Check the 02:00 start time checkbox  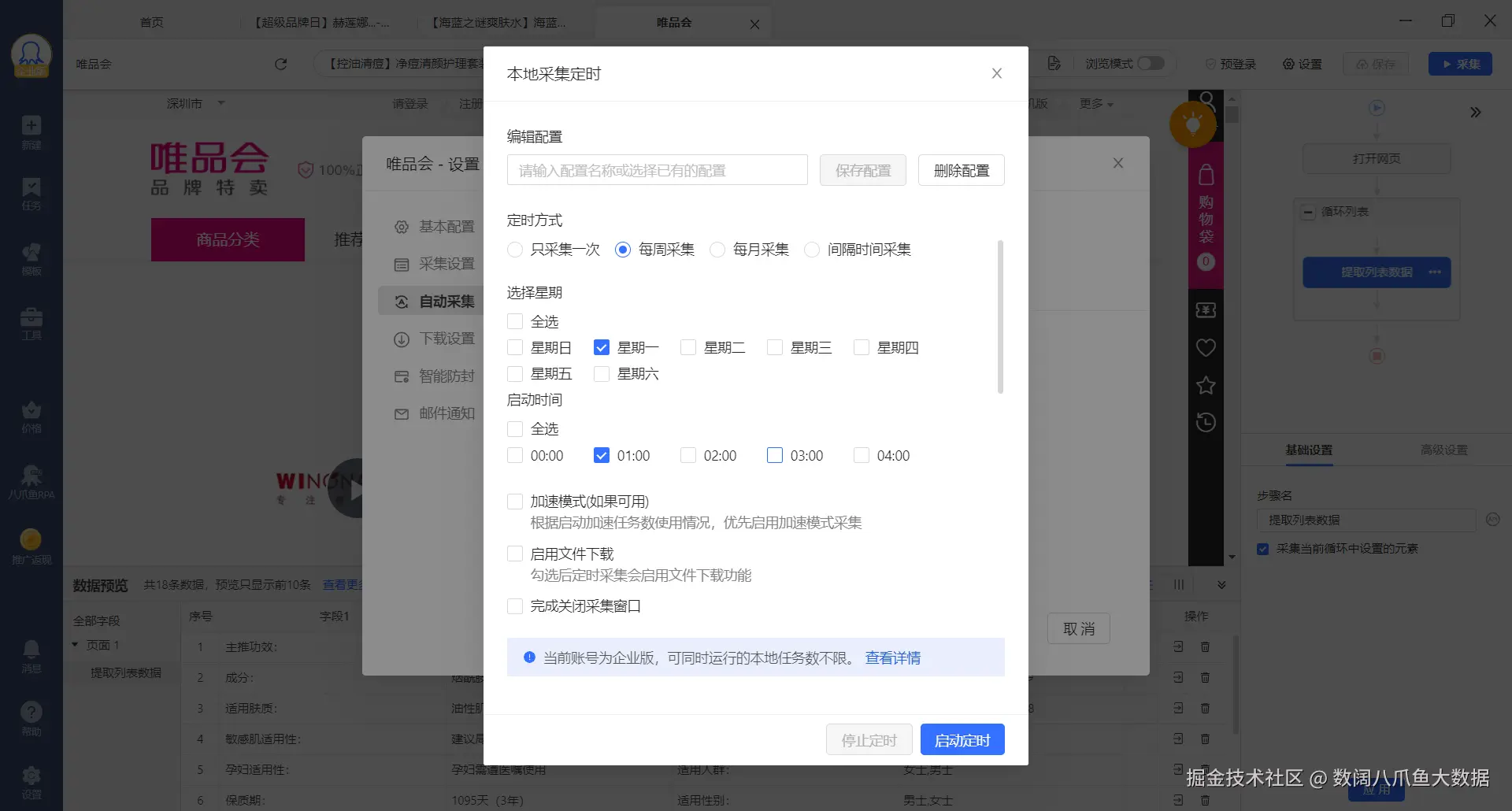688,455
